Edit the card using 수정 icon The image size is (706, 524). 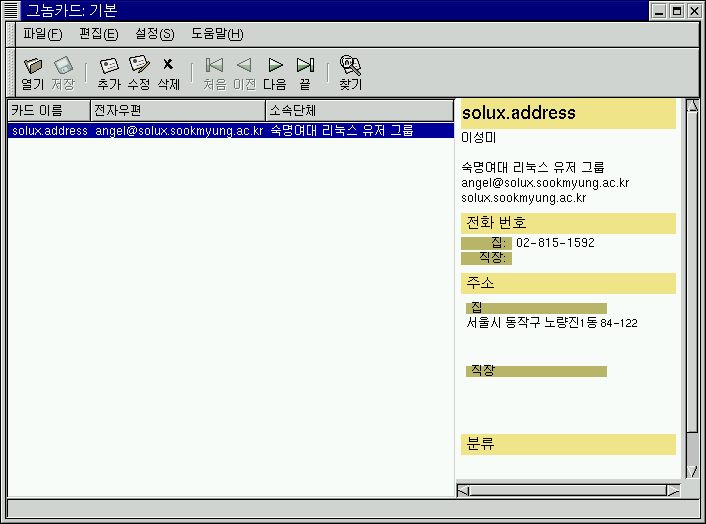click(139, 65)
